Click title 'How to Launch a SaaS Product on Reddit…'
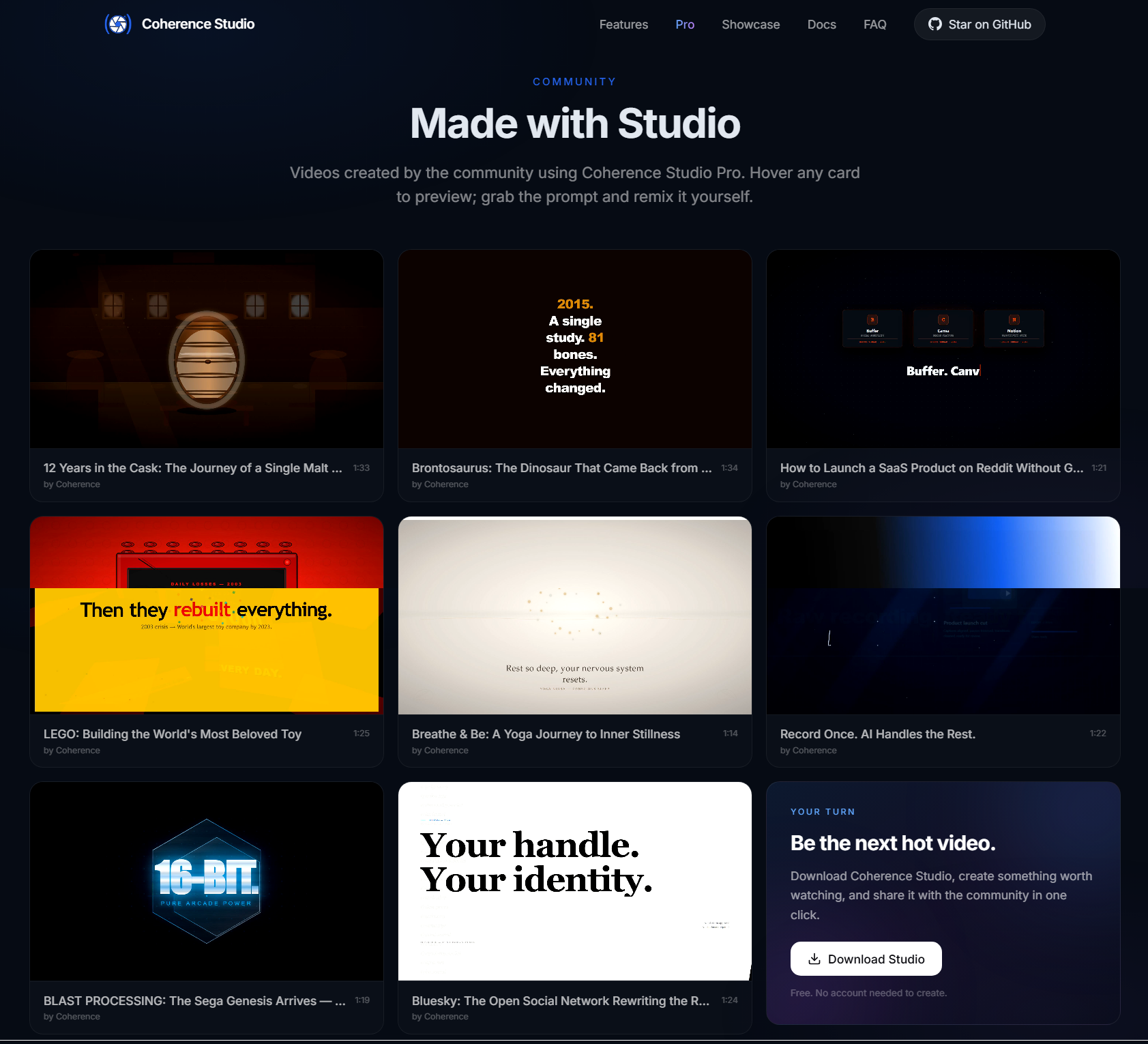This screenshot has height=1044, width=1148. click(932, 468)
